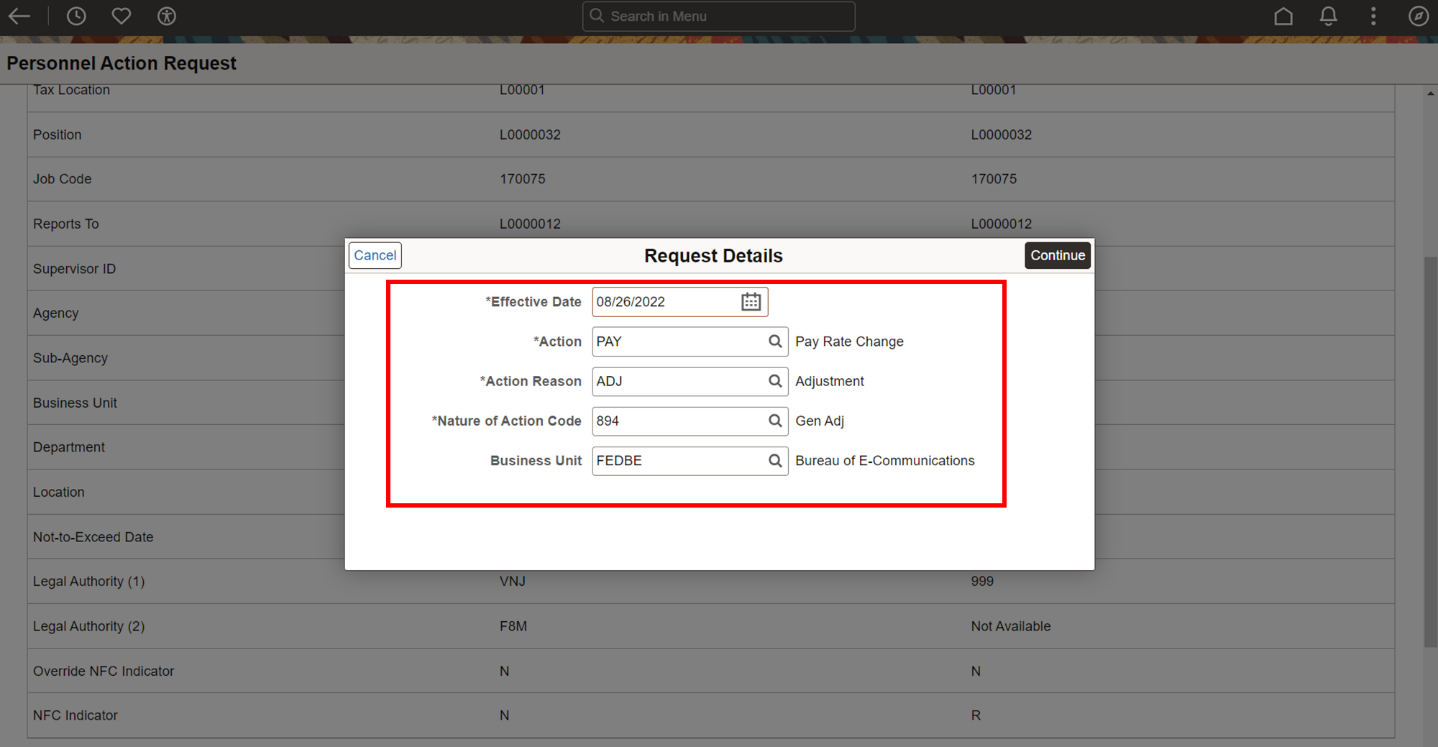Open the NavBar compass icon

[x=1419, y=16]
